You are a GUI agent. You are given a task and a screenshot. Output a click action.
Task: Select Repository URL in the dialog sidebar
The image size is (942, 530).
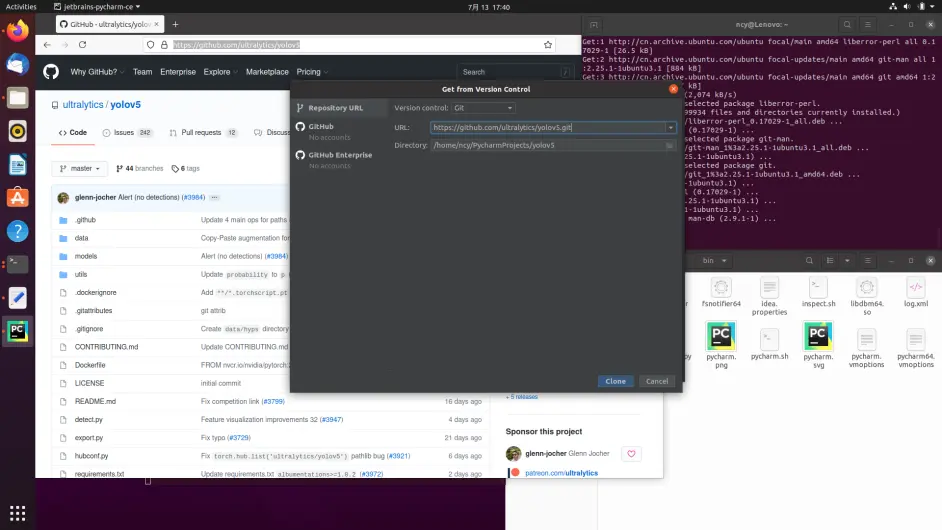tap(339, 108)
